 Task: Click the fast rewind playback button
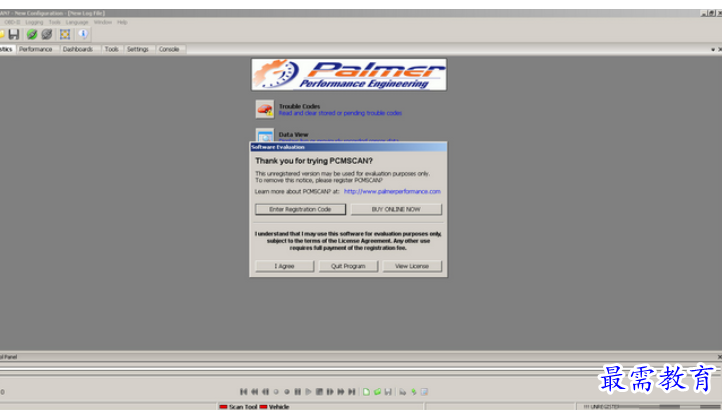point(255,392)
